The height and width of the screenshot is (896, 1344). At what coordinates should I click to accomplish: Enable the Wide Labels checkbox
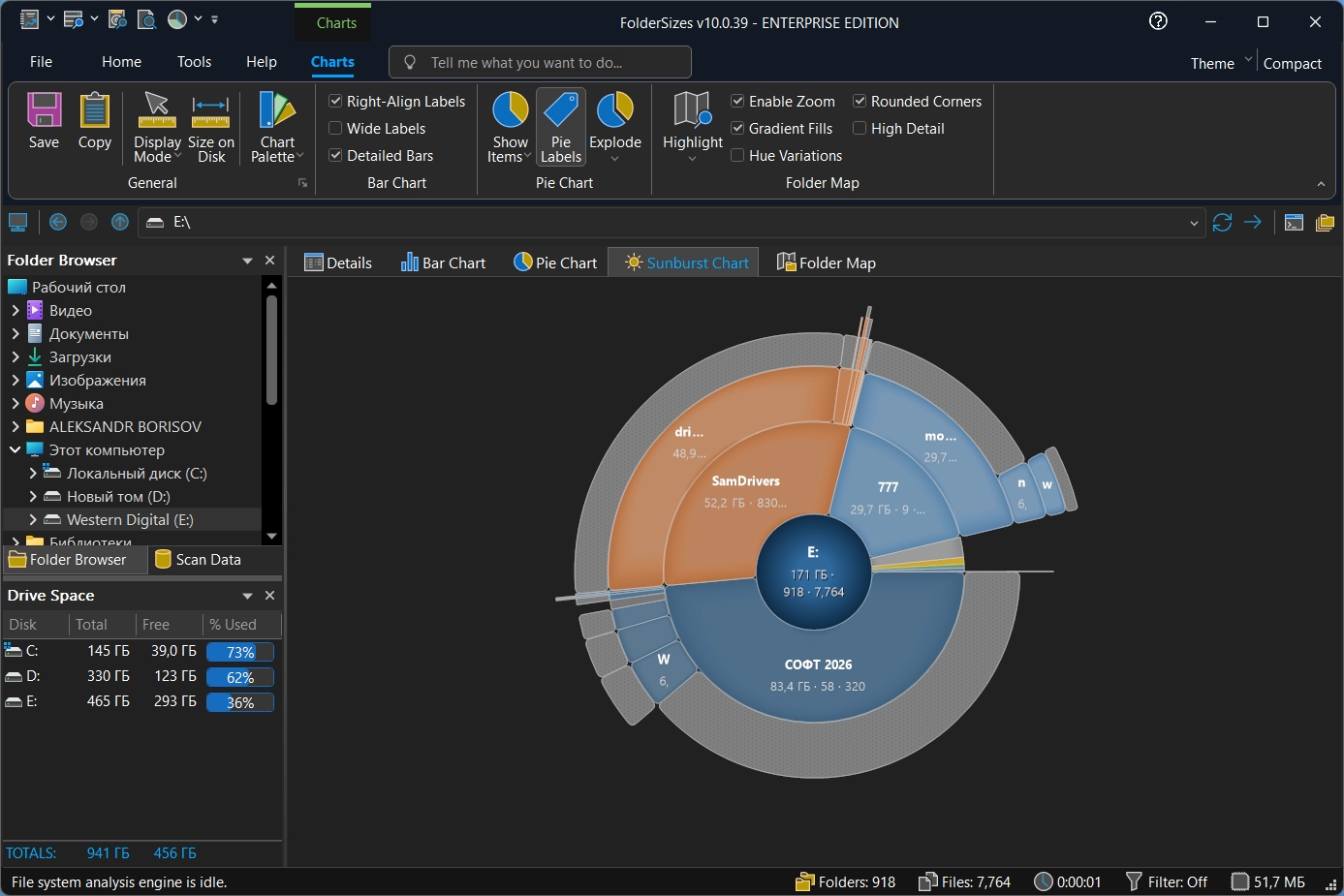pyautogui.click(x=336, y=129)
